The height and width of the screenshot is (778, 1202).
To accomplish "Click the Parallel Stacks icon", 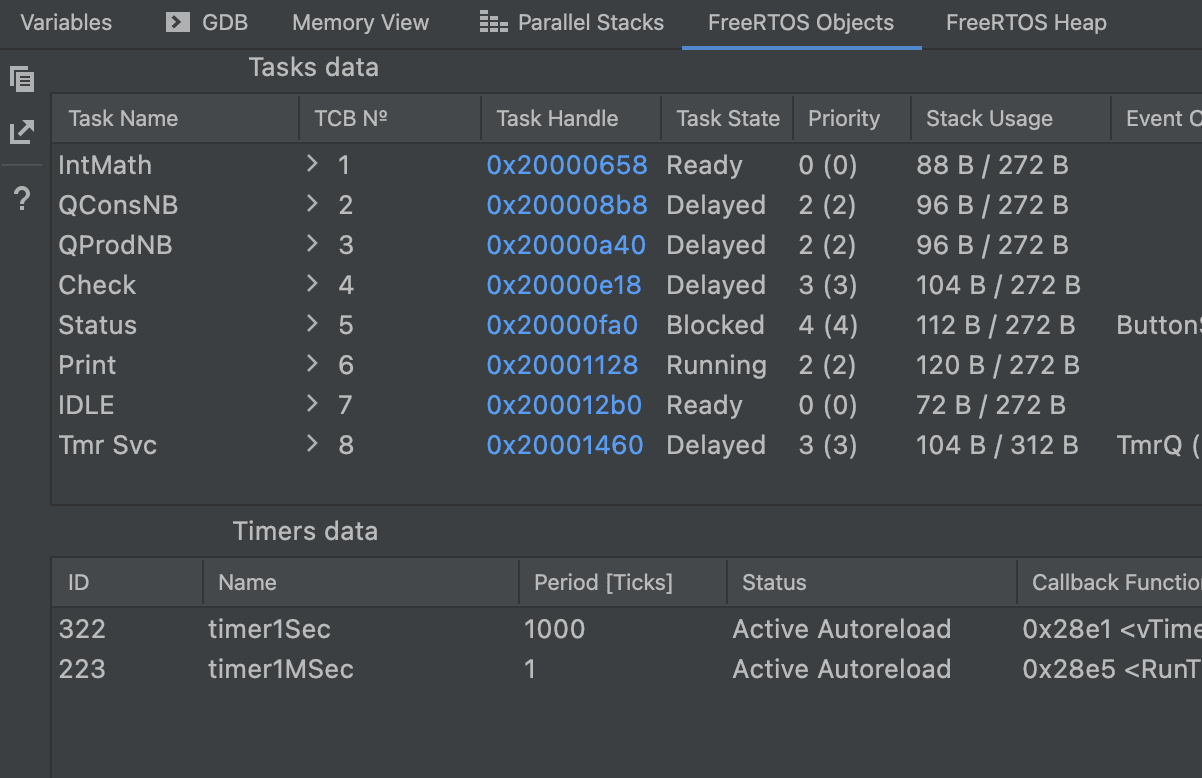I will click(x=493, y=22).
